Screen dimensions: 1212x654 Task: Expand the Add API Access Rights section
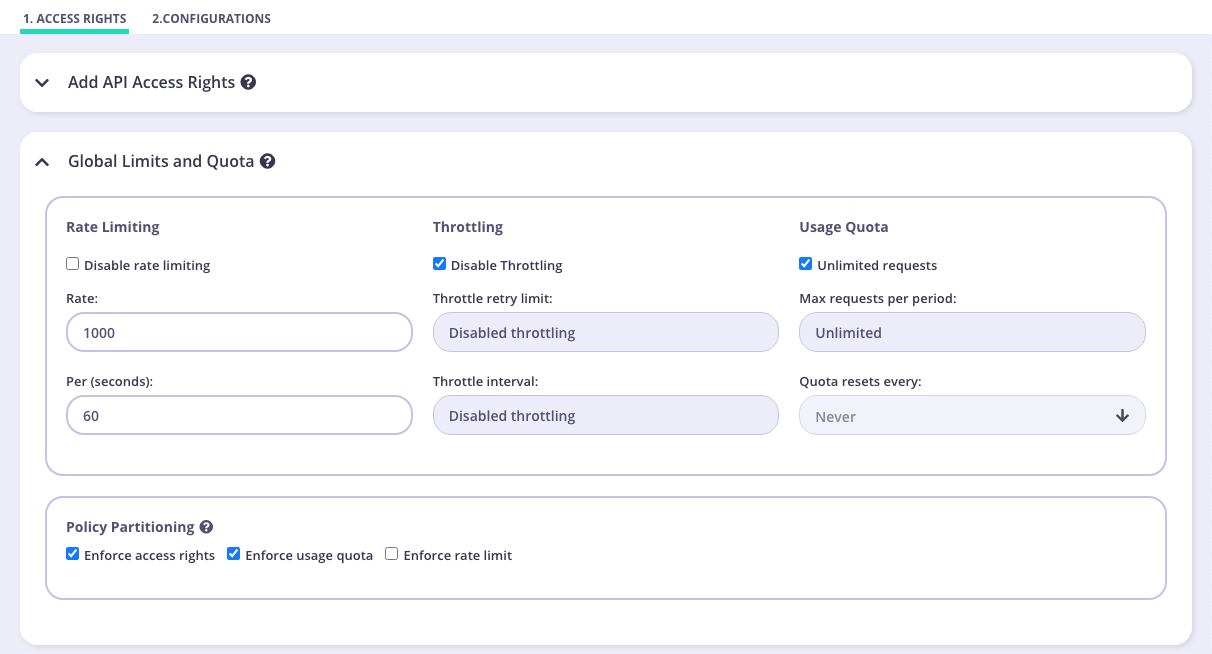click(x=42, y=83)
